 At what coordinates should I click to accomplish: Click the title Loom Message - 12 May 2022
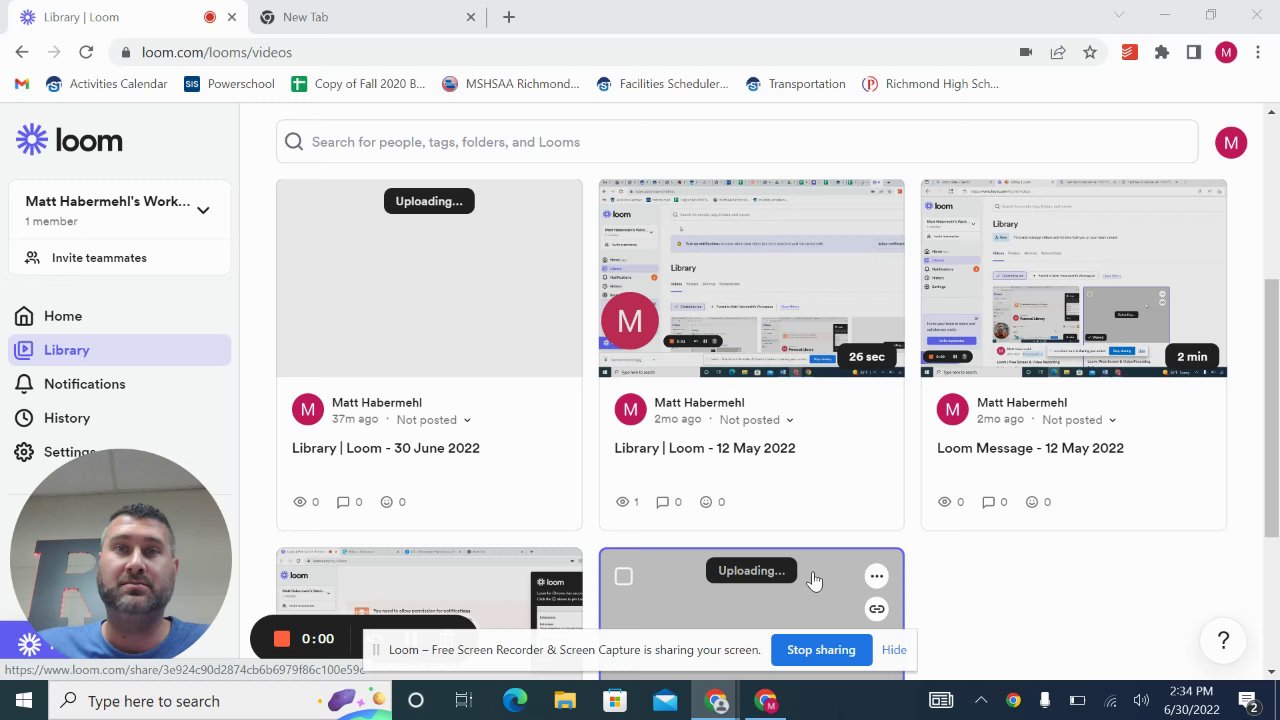(1030, 448)
